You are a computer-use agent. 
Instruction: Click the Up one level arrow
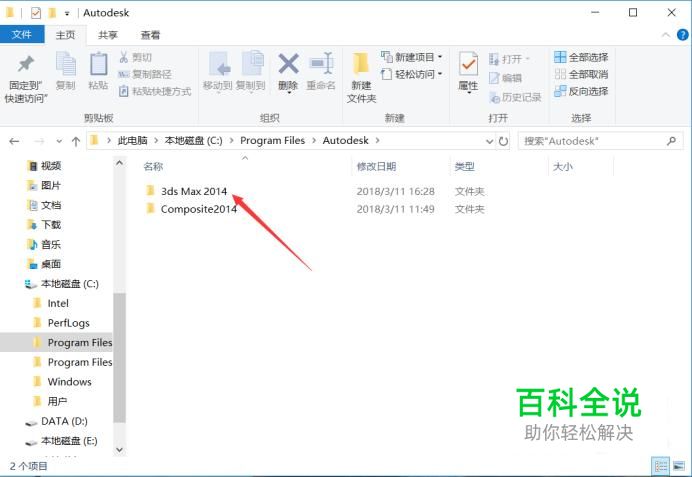point(76,141)
